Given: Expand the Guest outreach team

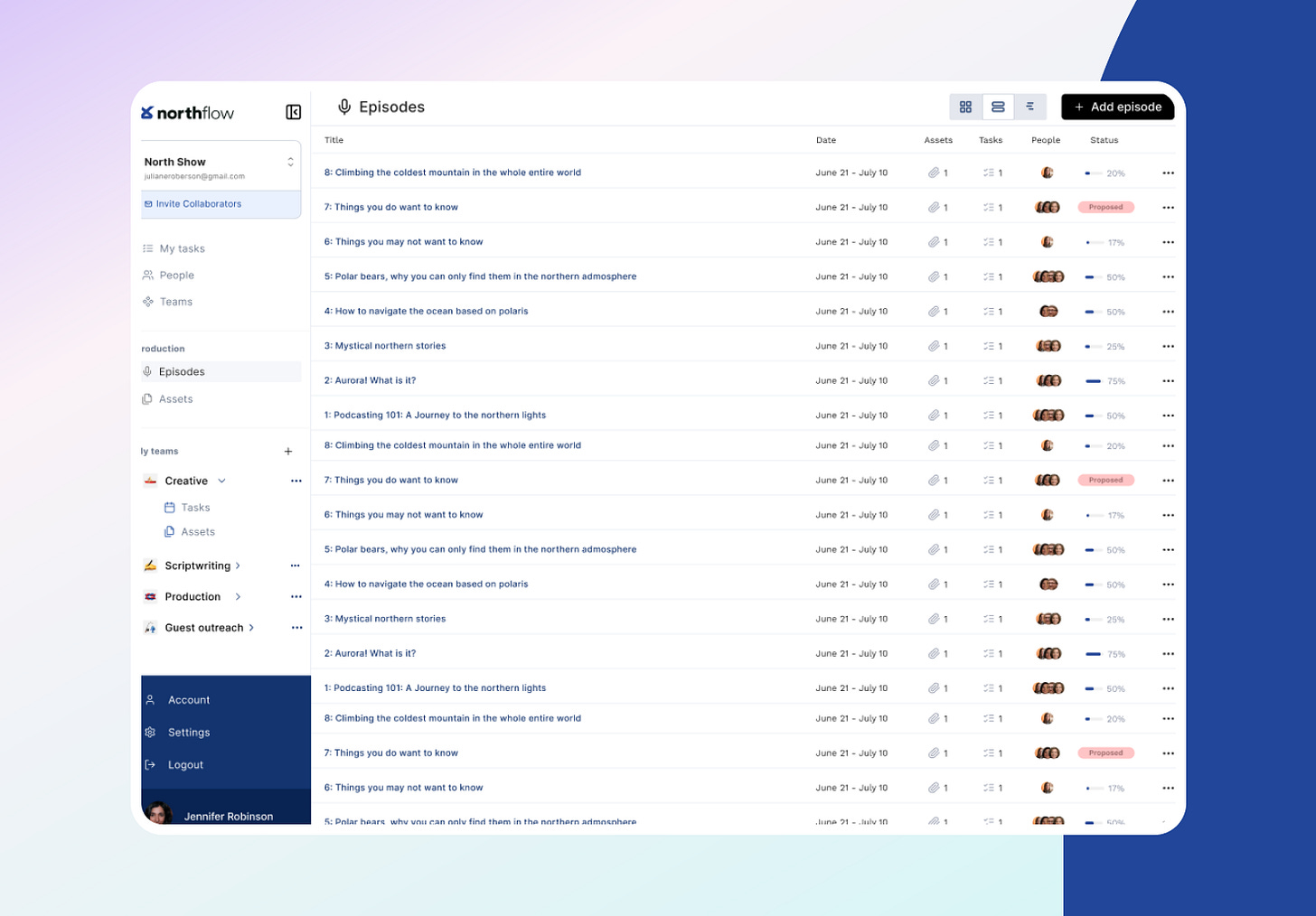Looking at the screenshot, I should [x=251, y=628].
